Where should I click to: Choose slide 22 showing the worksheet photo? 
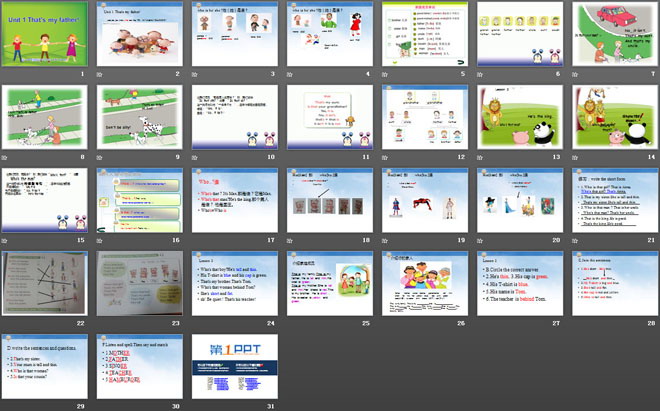tap(43, 283)
